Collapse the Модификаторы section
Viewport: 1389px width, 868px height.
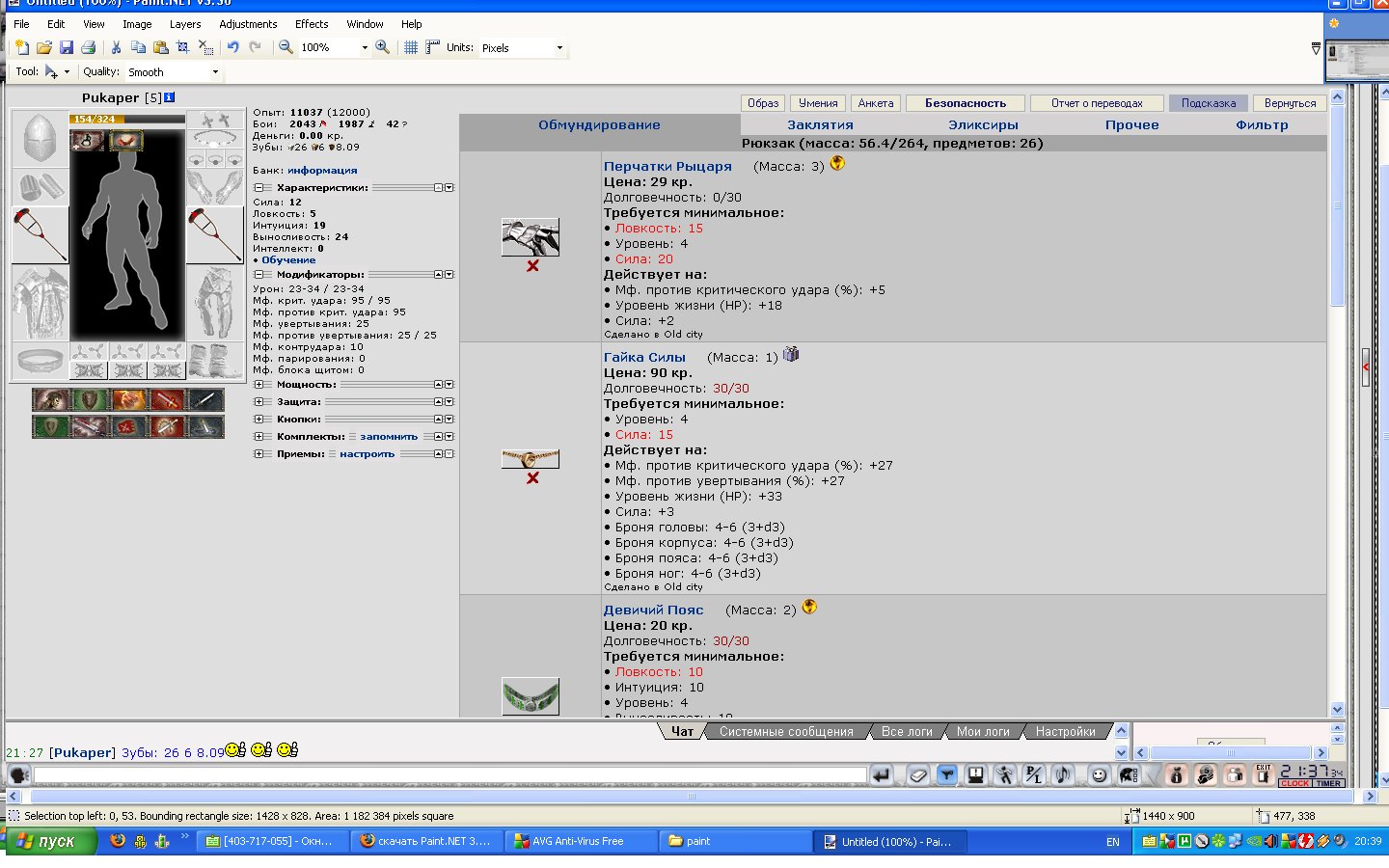[x=259, y=275]
